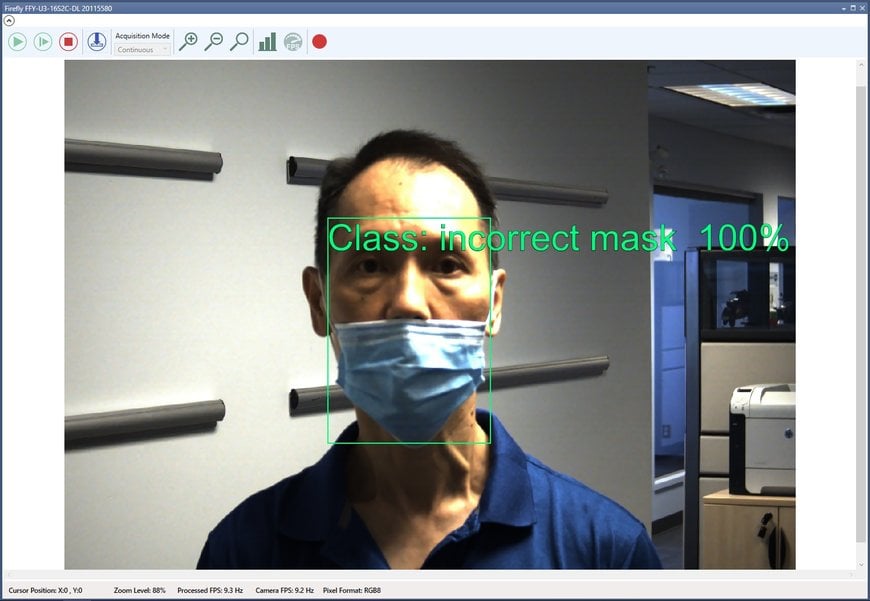Click the Acquisition Mode section header
This screenshot has height=601, width=870.
pos(141,35)
